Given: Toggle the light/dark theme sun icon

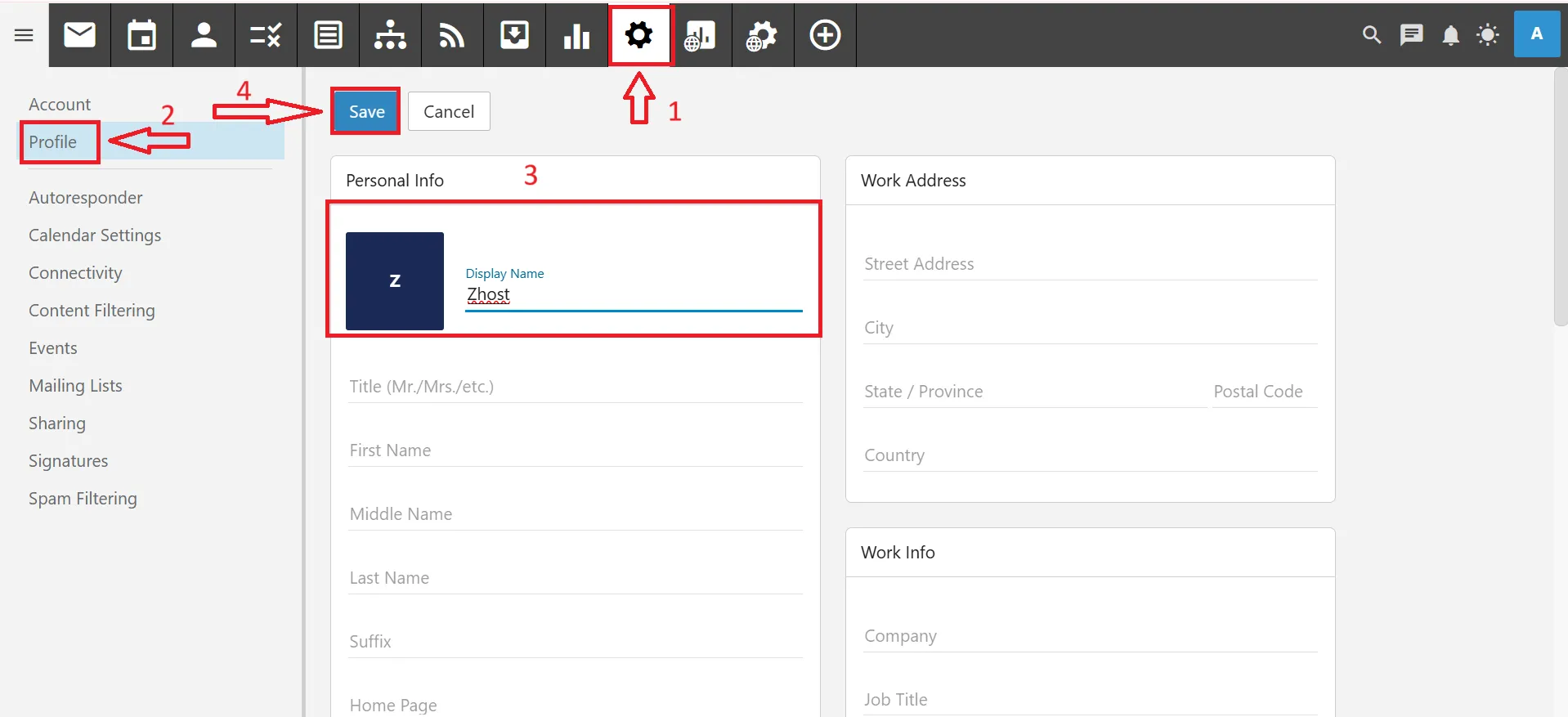Looking at the screenshot, I should tap(1487, 35).
